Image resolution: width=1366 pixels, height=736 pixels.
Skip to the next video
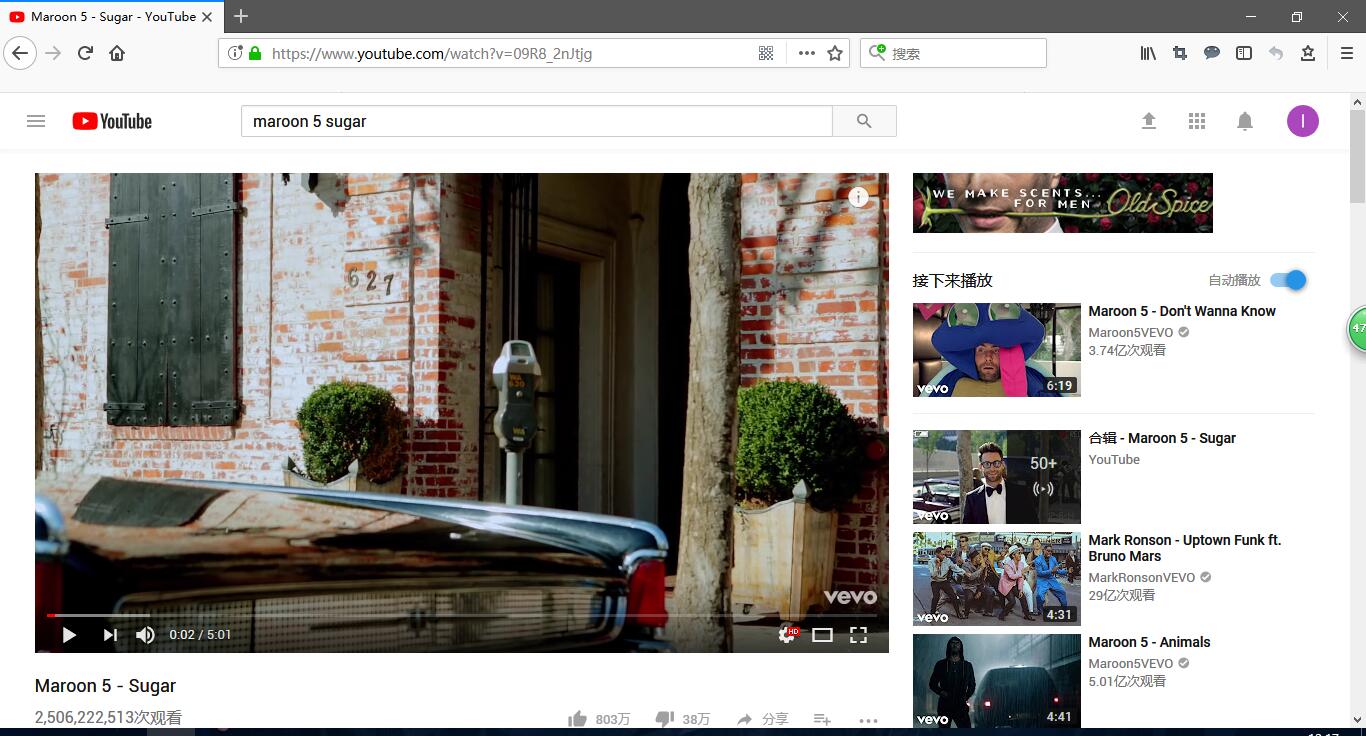coord(110,635)
